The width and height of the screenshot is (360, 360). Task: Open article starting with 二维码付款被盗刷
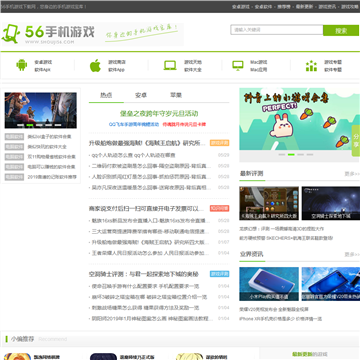(x=151, y=166)
